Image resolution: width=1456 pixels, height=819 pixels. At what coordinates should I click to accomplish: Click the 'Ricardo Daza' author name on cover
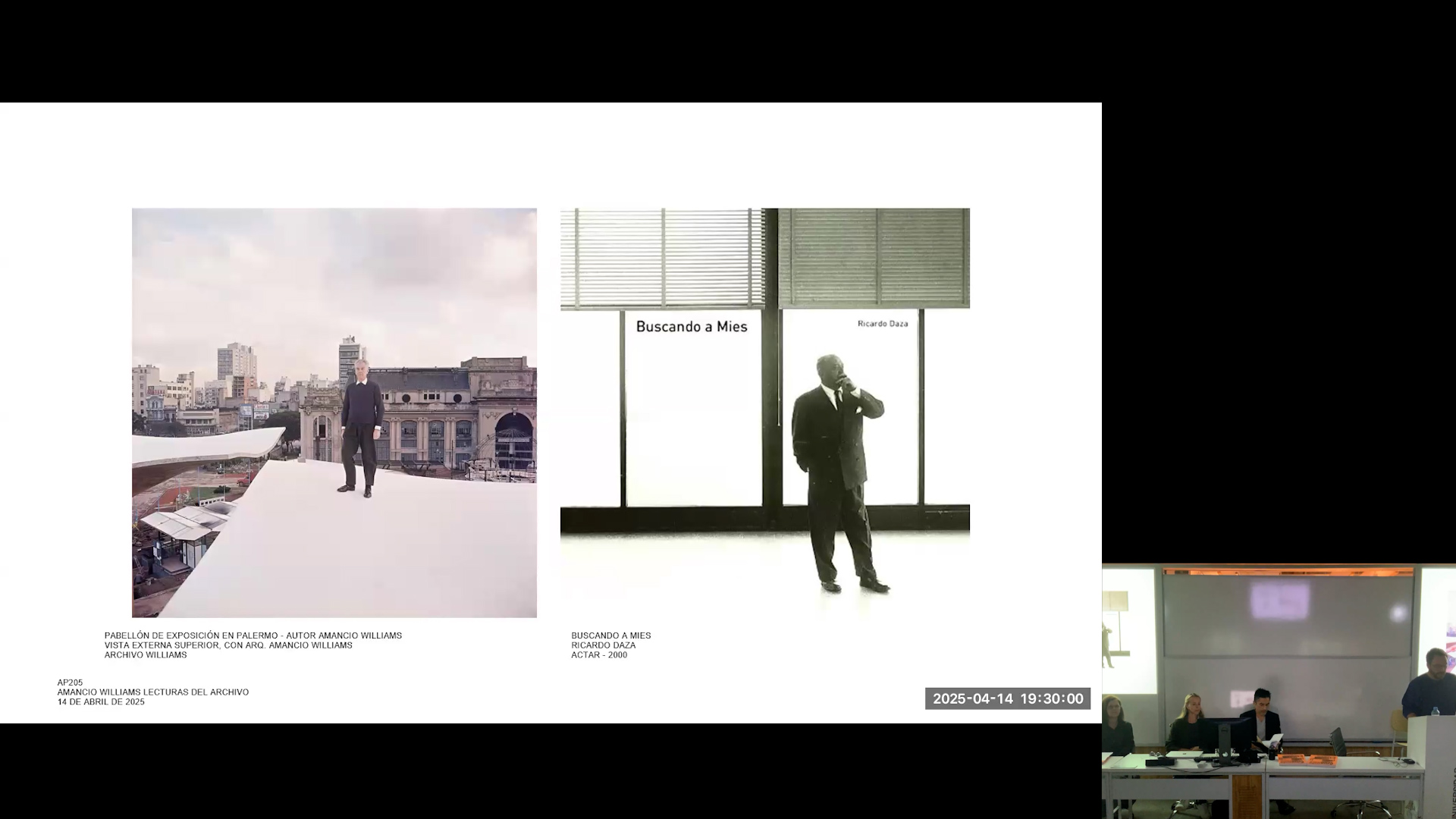pos(882,324)
